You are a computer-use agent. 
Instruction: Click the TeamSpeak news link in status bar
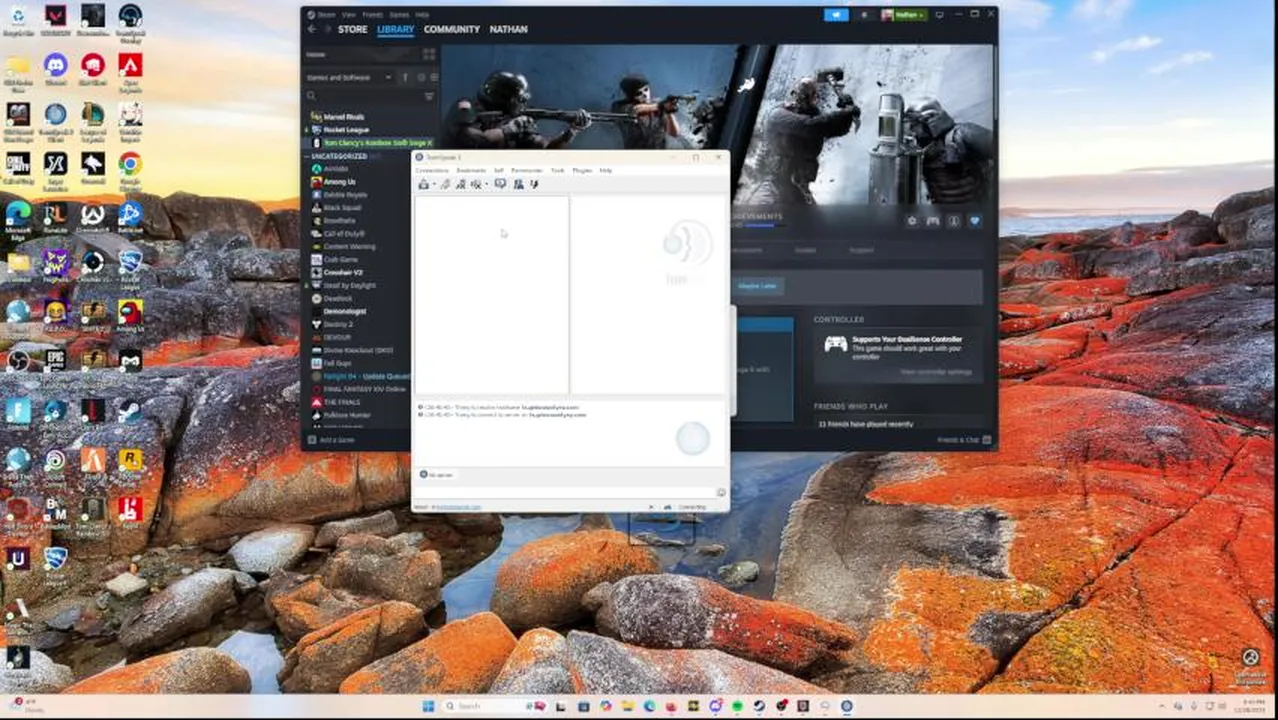pyautogui.click(x=459, y=507)
